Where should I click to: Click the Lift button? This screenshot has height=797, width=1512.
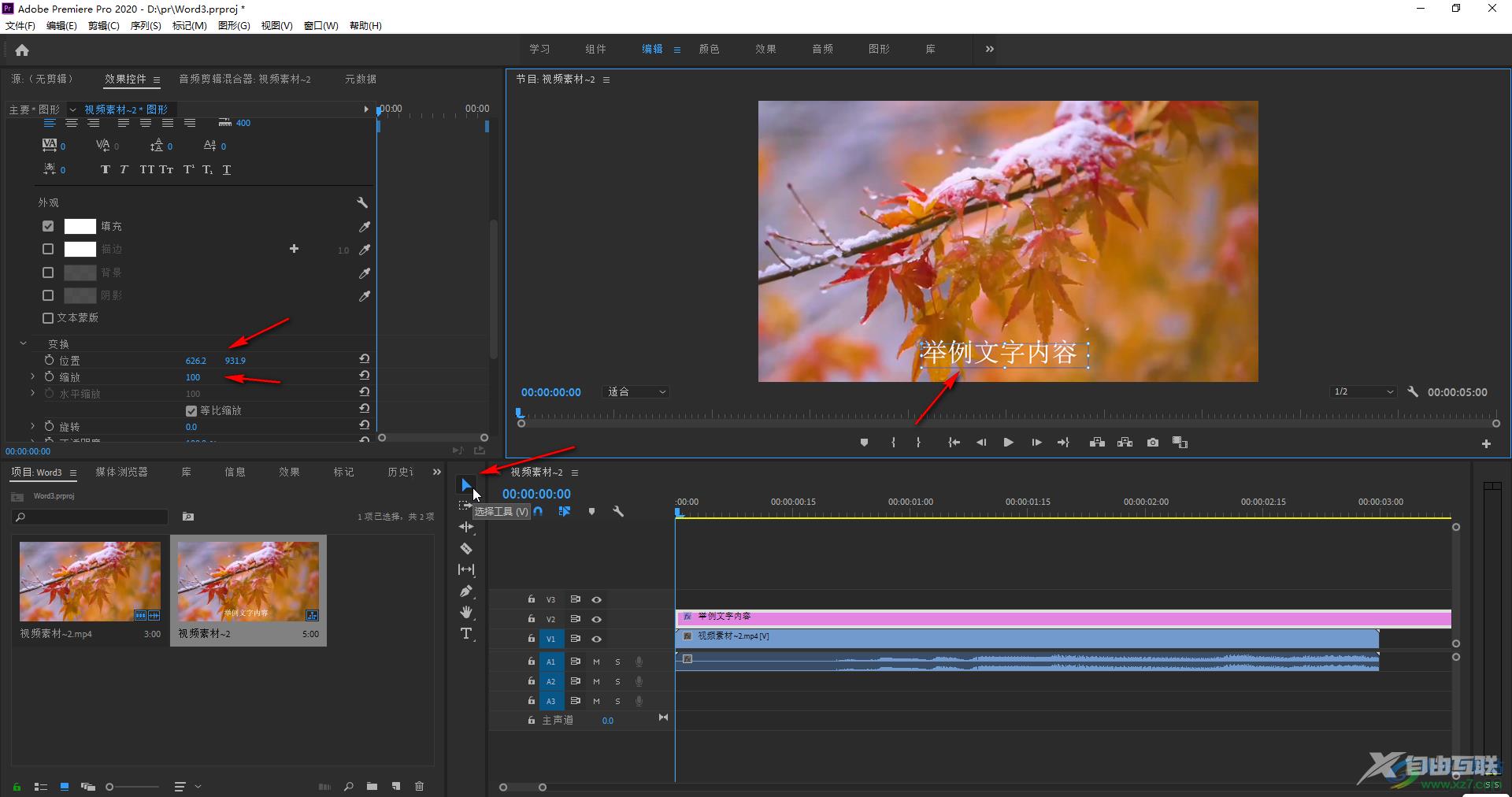1097,443
